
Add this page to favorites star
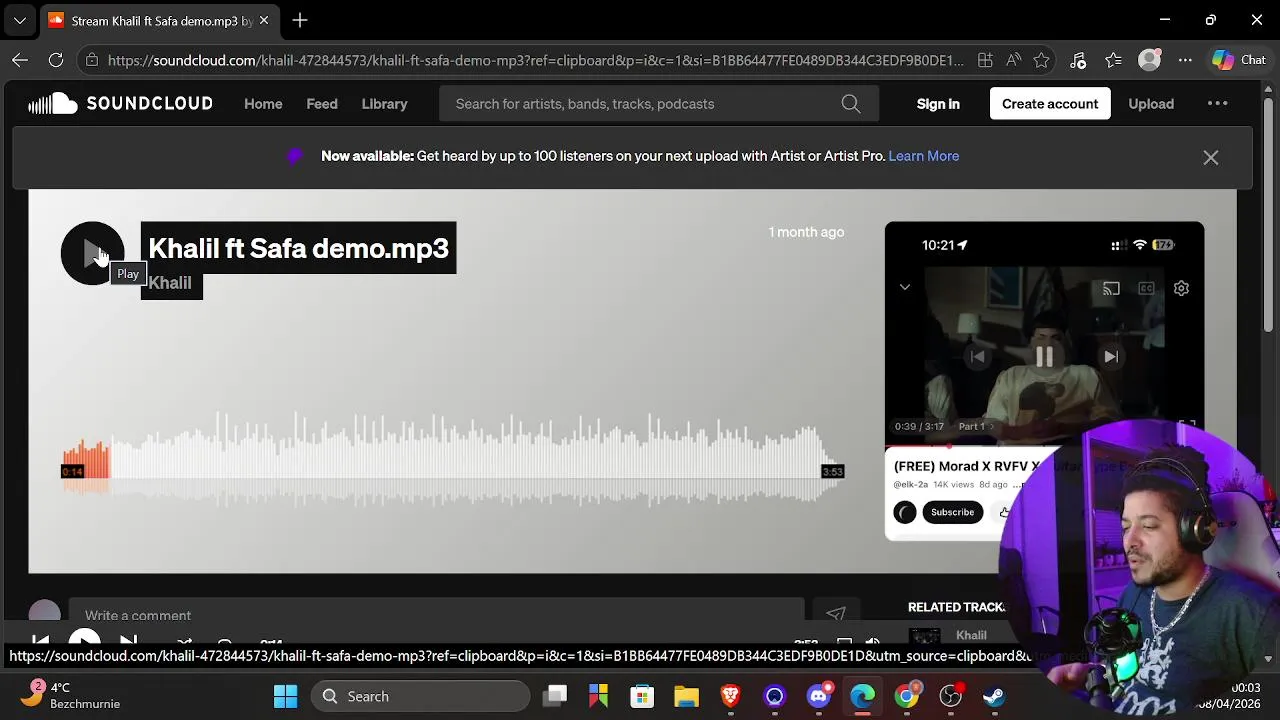1041,60
